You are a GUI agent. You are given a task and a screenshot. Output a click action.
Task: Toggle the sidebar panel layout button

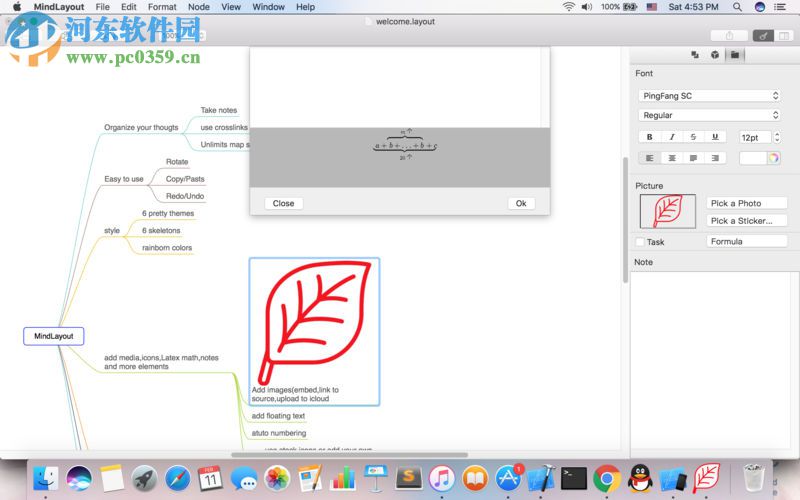[784, 36]
